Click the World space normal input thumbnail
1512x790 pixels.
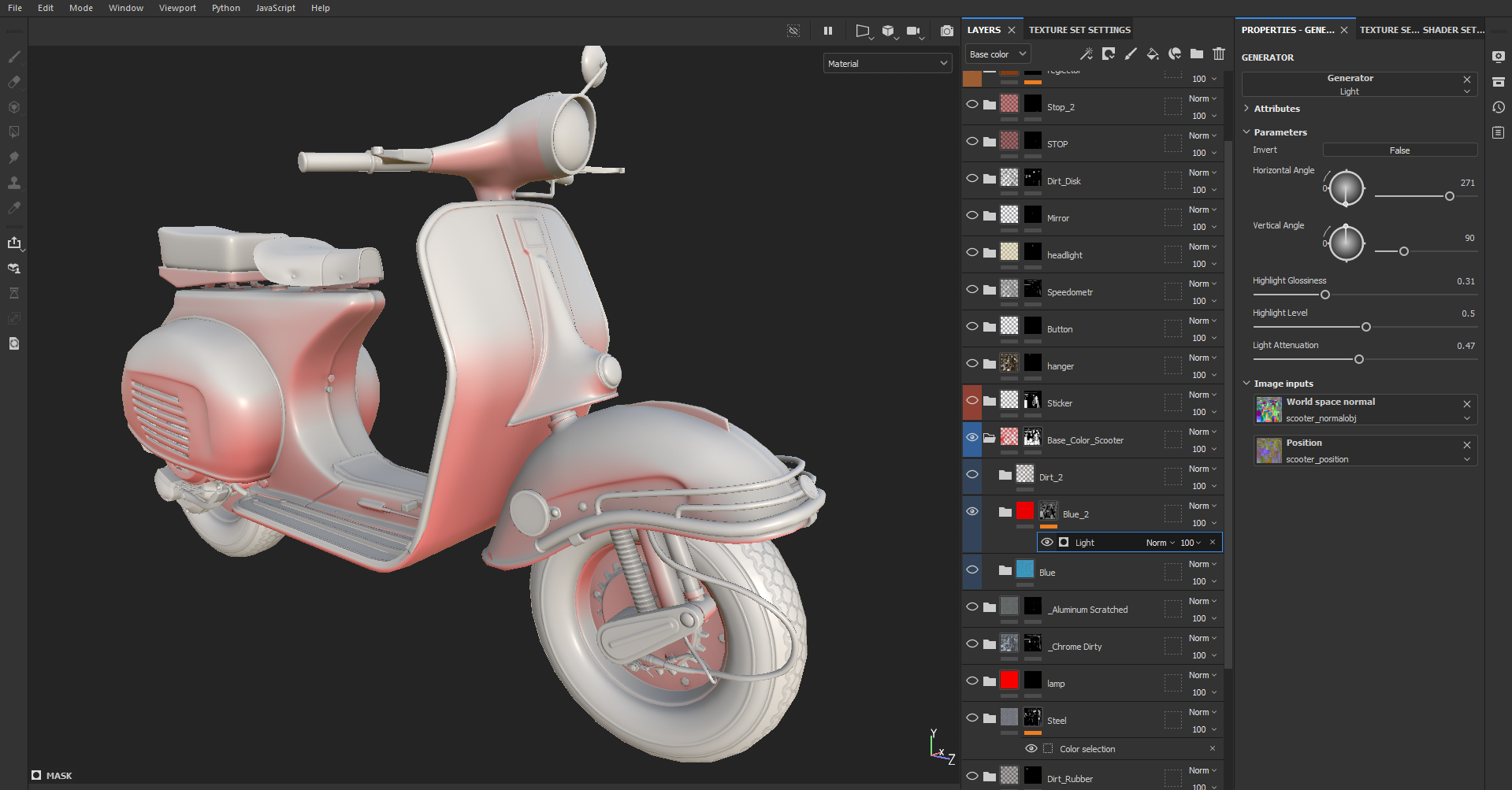1269,410
